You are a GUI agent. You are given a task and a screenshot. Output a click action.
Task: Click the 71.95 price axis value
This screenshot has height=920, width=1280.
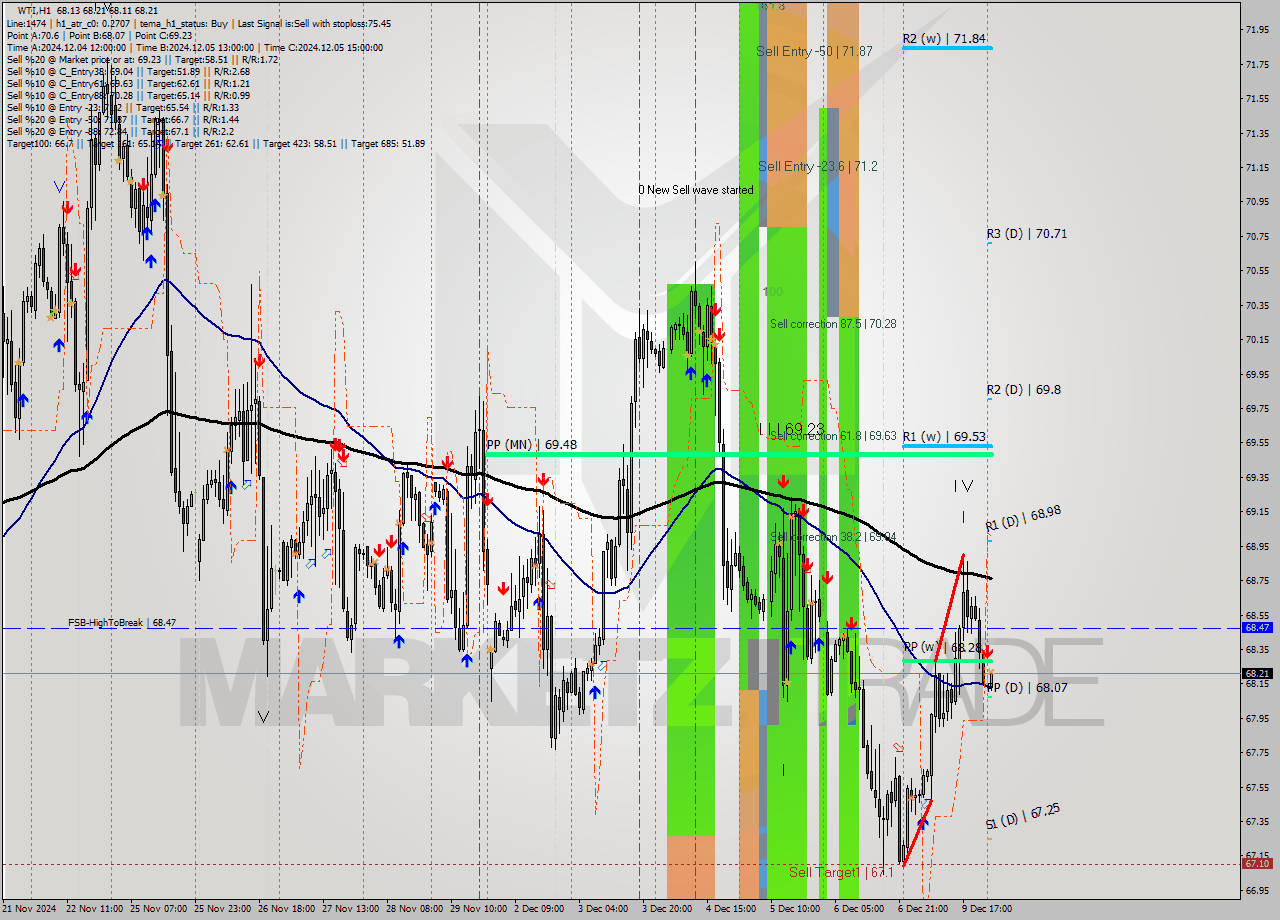pos(1257,29)
